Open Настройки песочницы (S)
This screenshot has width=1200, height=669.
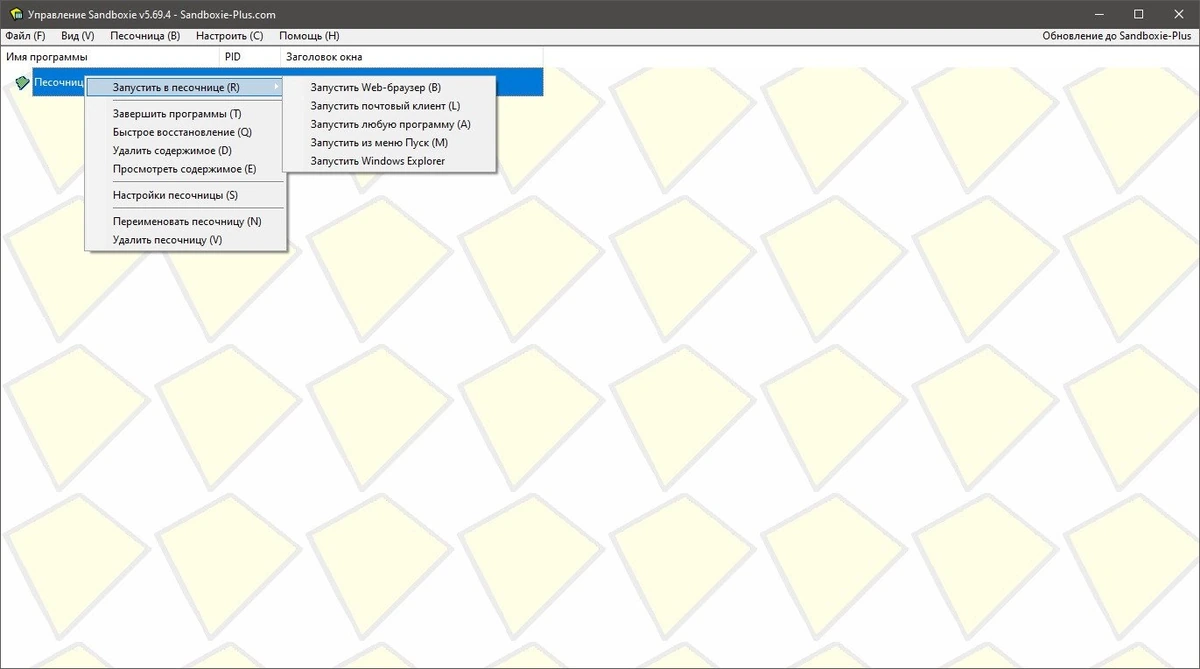pyautogui.click(x=186, y=195)
